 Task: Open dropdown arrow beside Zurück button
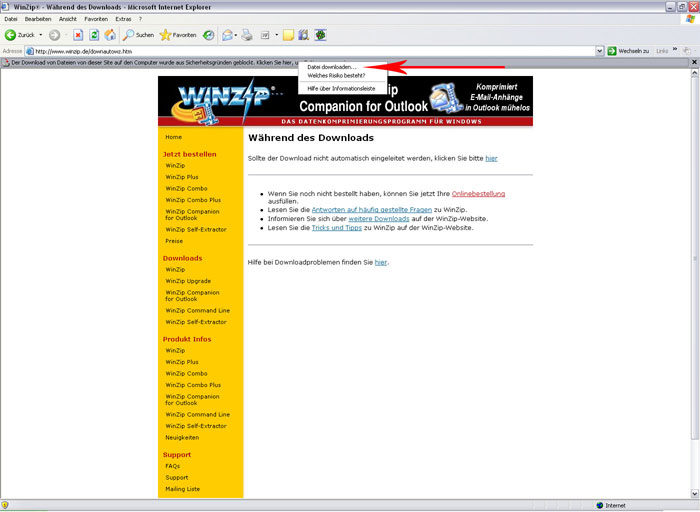(x=41, y=35)
